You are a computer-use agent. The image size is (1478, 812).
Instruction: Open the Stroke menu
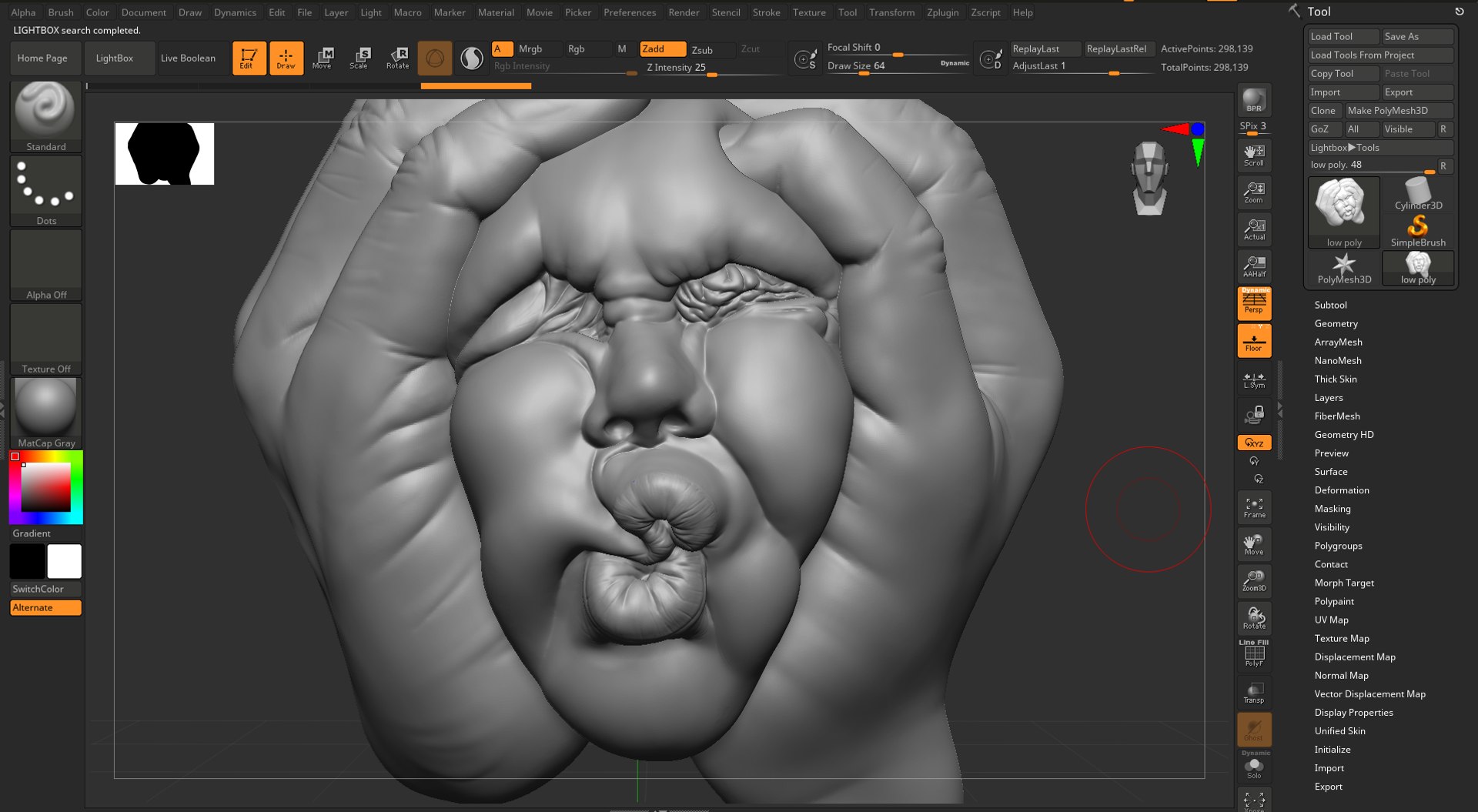[766, 12]
